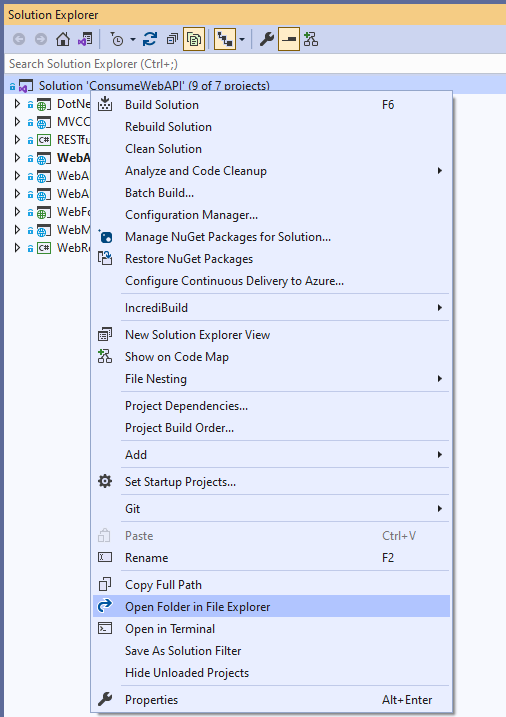Click the wrench Properties toolbar icon
Viewport: 506px width, 717px height.
click(x=266, y=39)
